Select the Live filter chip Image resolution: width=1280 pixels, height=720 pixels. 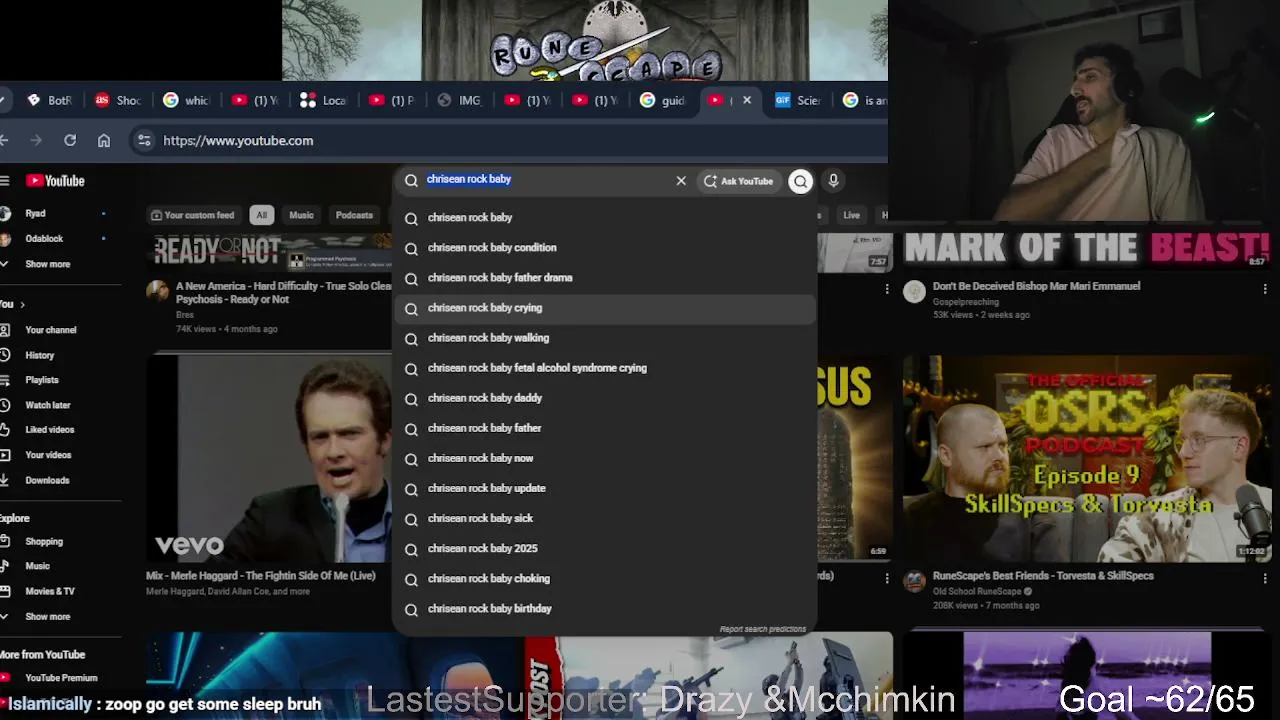coord(851,215)
